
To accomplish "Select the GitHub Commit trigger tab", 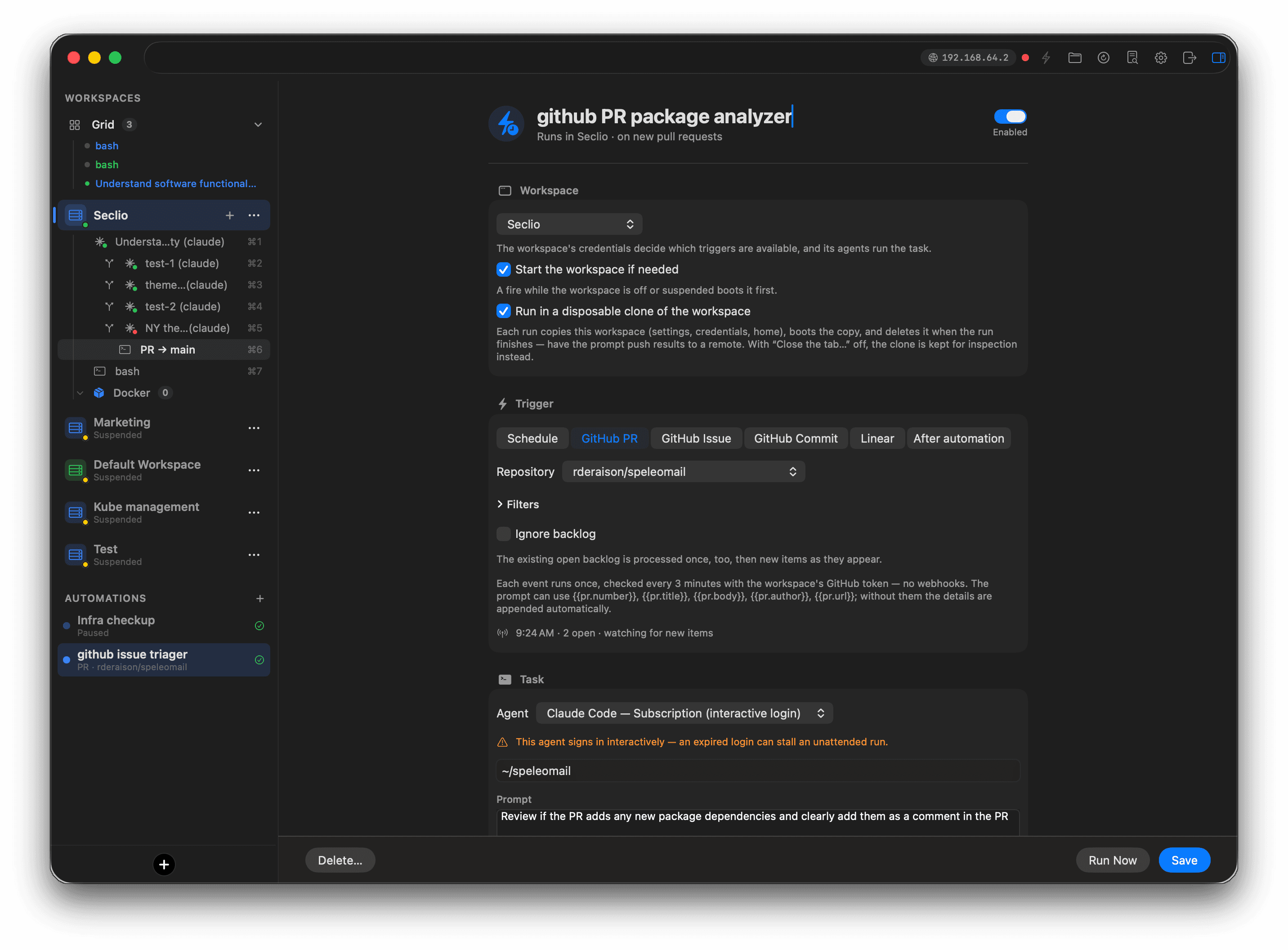I will 796,439.
